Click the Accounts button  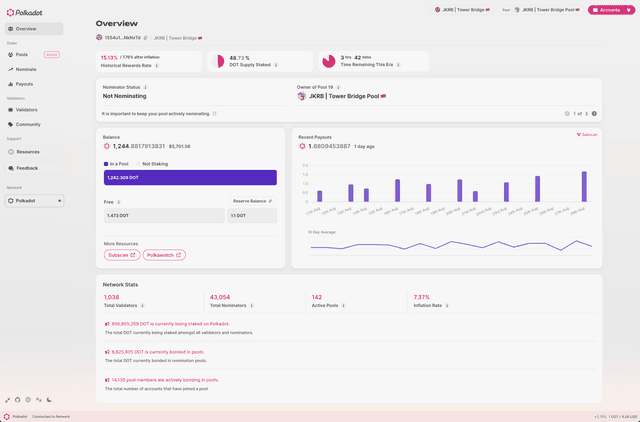point(611,10)
